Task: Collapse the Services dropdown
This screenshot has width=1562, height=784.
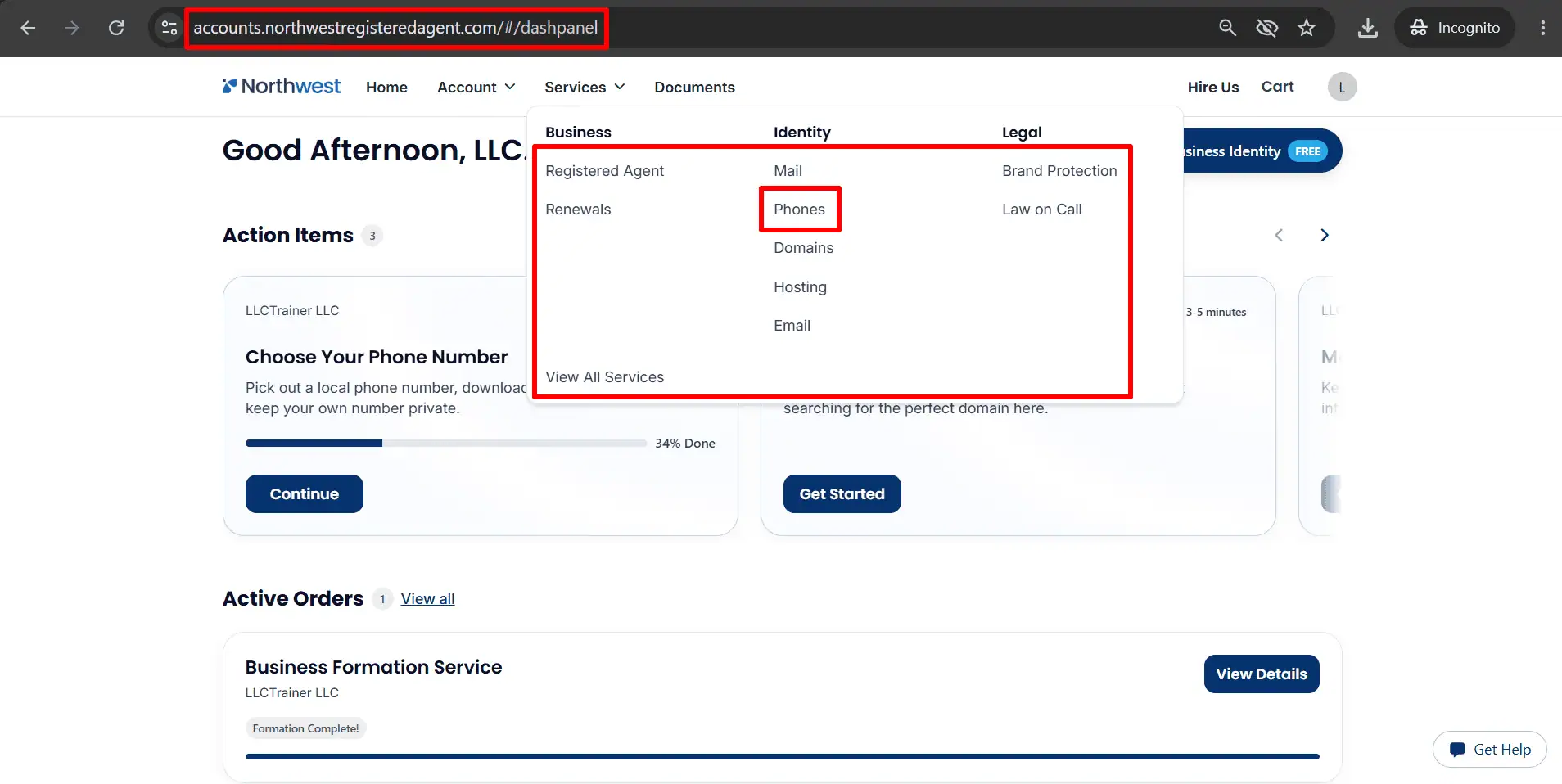Action: (585, 88)
